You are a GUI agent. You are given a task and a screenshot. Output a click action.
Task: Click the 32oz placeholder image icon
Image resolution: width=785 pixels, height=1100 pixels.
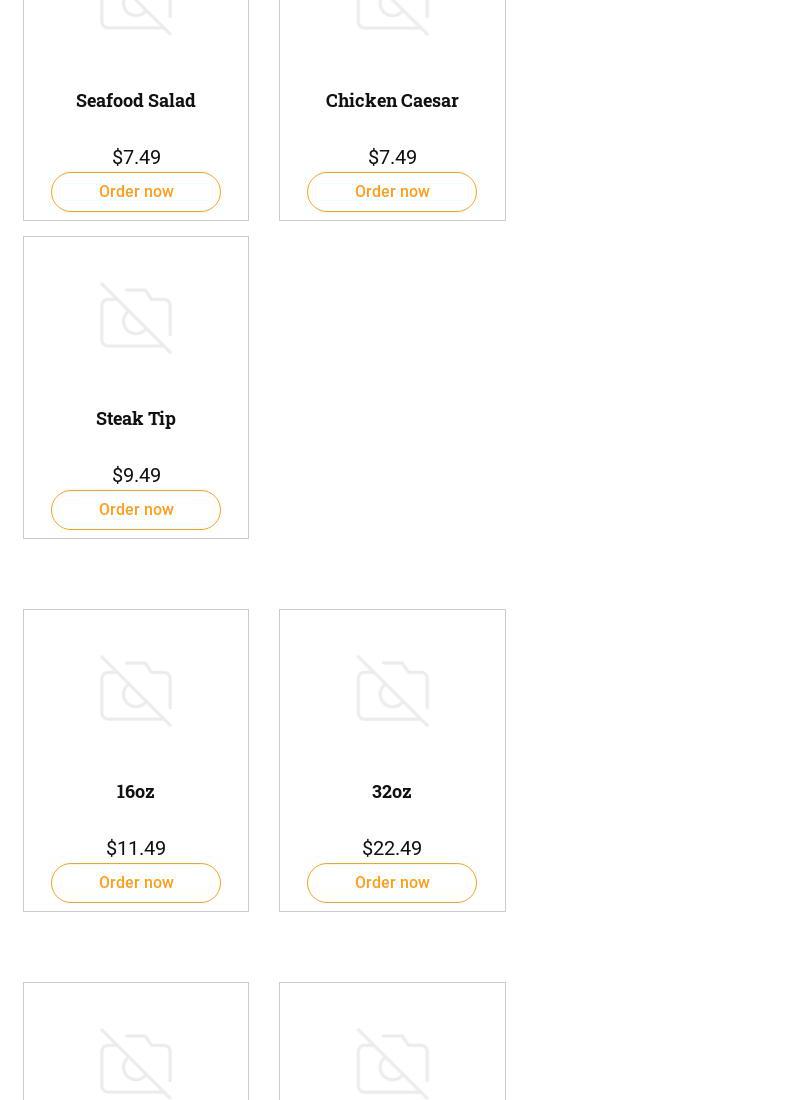[392, 691]
